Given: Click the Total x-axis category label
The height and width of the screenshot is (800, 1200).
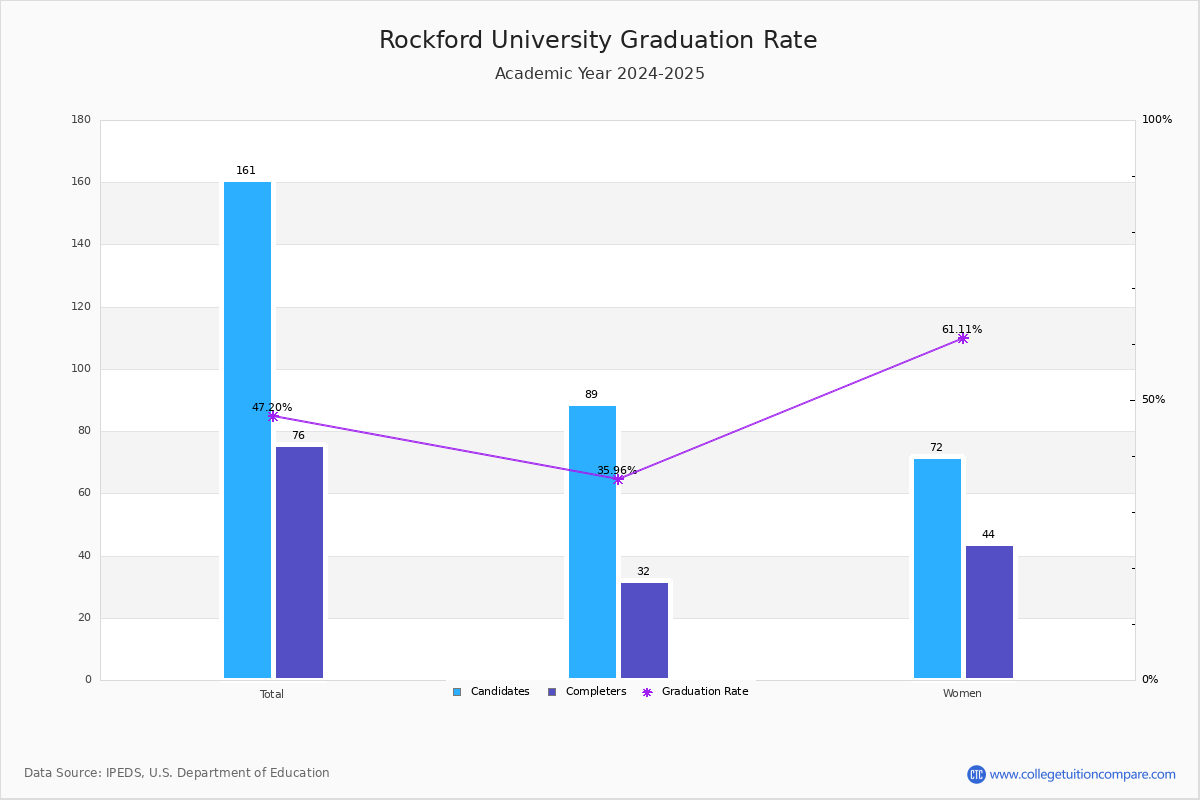Looking at the screenshot, I should click(272, 694).
